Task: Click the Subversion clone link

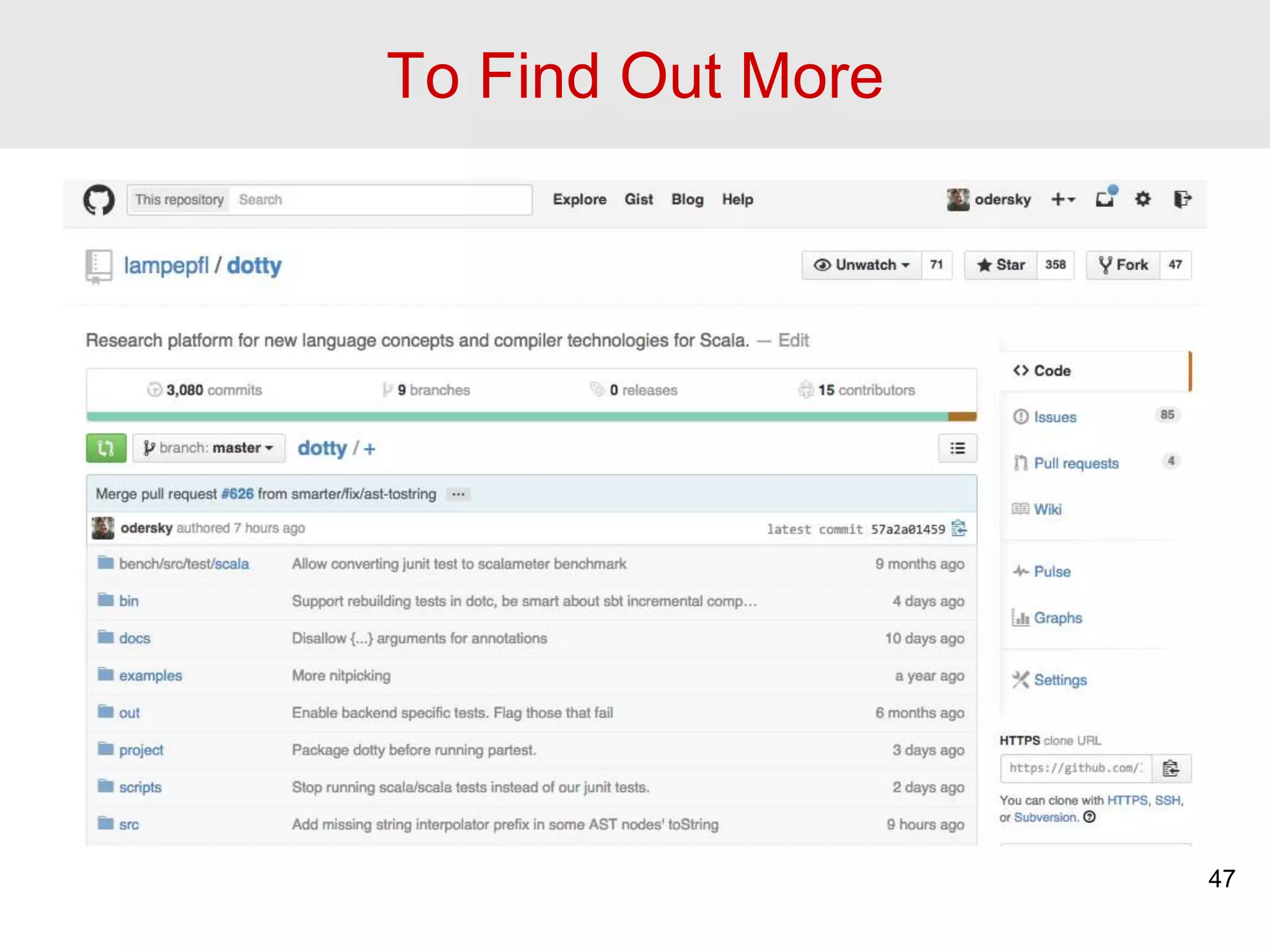Action: pyautogui.click(x=1046, y=817)
